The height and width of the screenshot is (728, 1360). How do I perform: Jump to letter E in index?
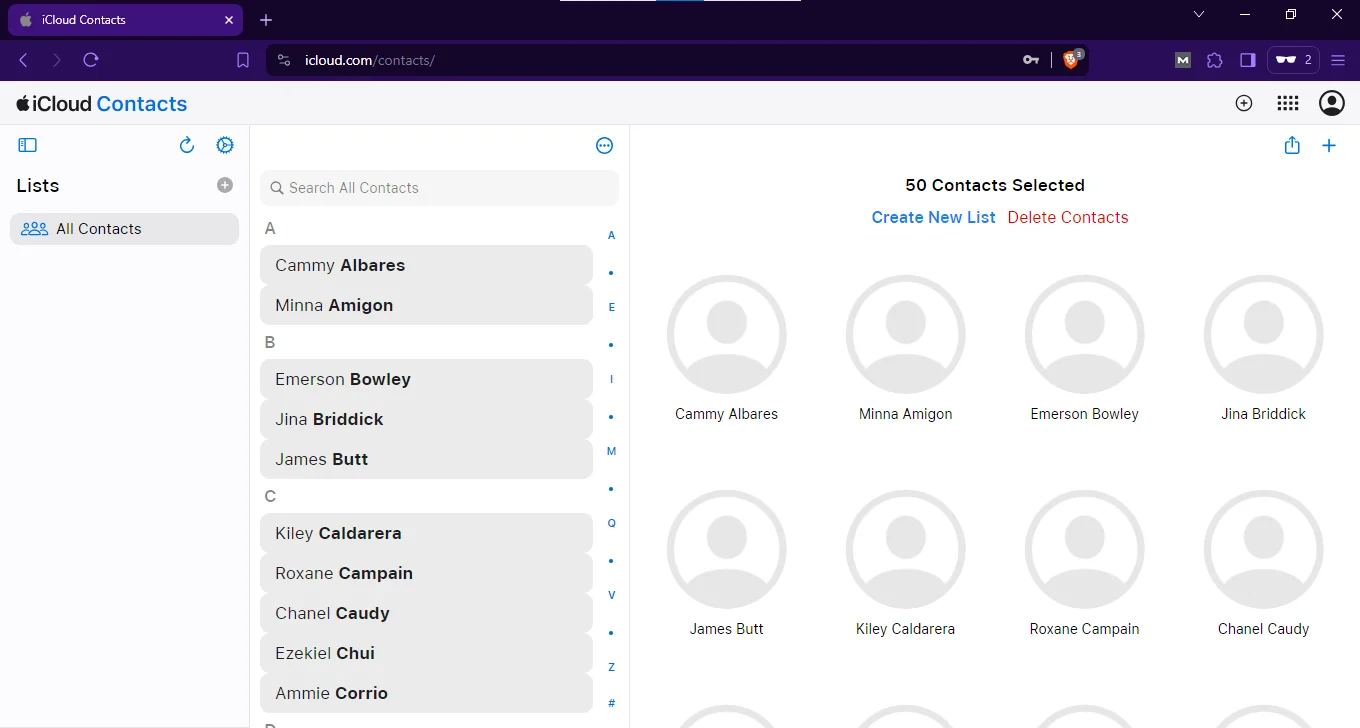[612, 307]
